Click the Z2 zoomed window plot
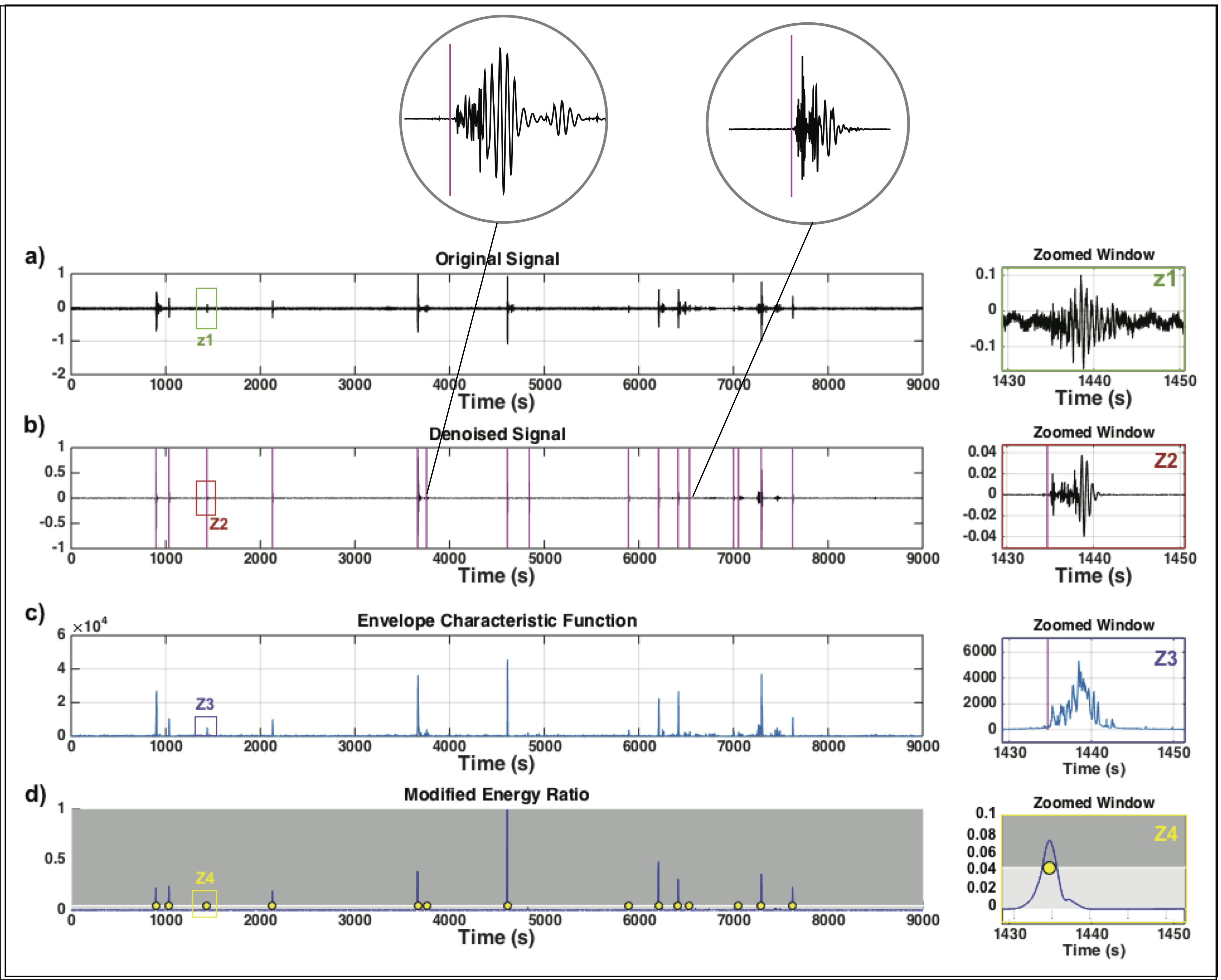The image size is (1221, 980). [1093, 497]
